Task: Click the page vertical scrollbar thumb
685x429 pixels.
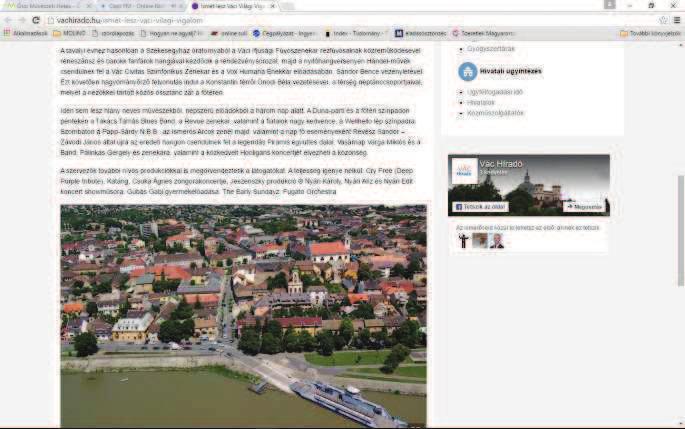Action: (680, 230)
